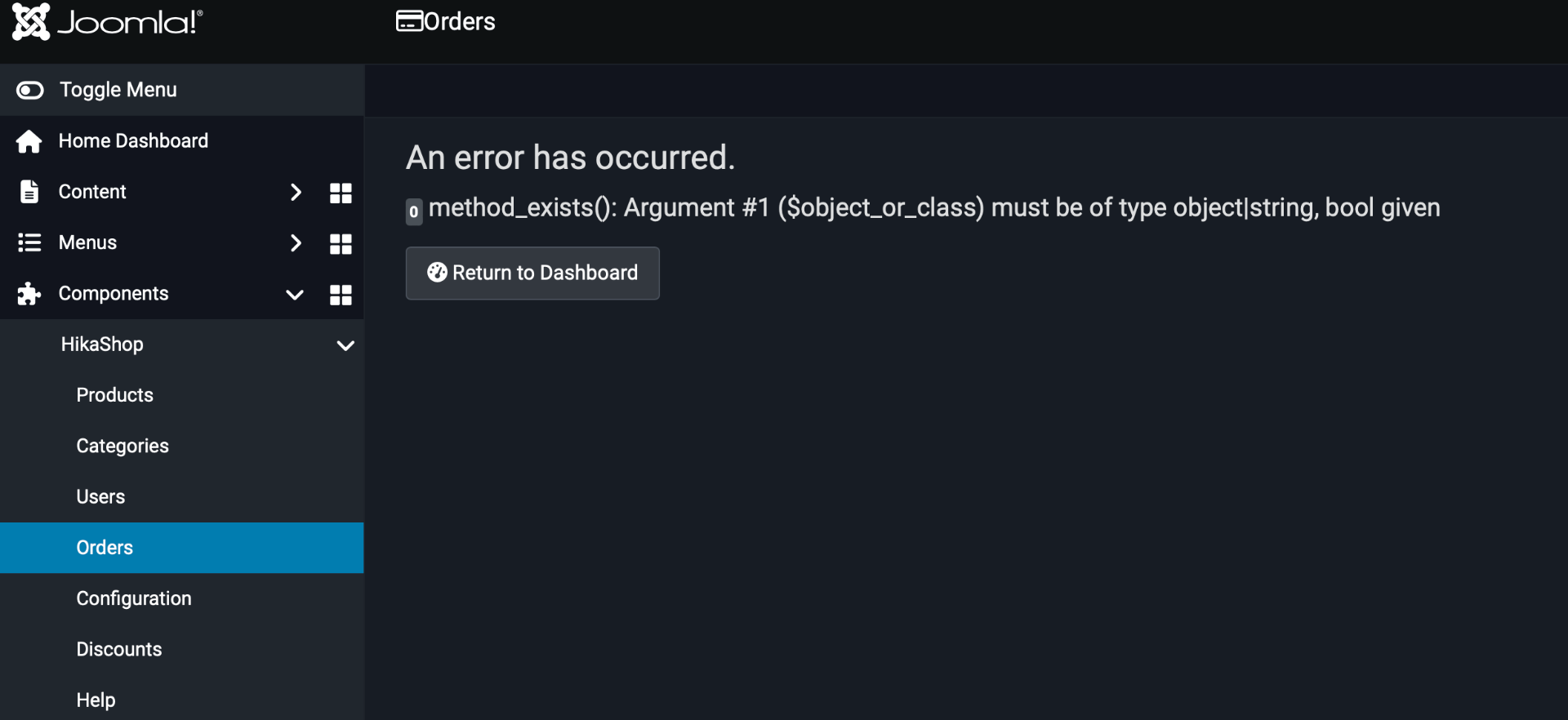Image resolution: width=1568 pixels, height=720 pixels.
Task: Open the Components dashboard grid icon
Action: pyautogui.click(x=341, y=295)
